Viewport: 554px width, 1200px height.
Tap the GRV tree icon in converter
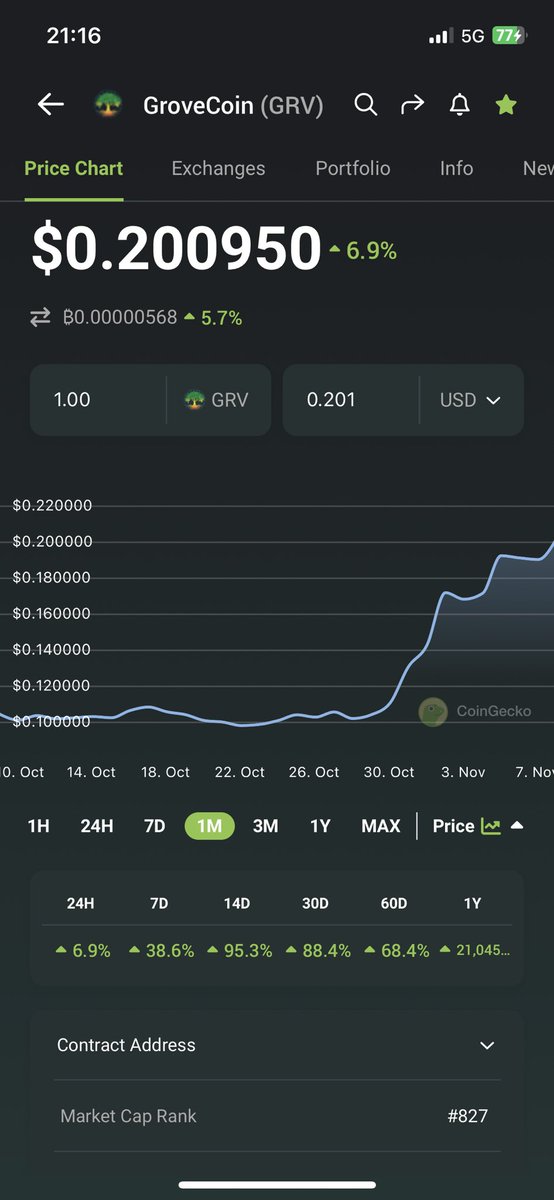(195, 400)
